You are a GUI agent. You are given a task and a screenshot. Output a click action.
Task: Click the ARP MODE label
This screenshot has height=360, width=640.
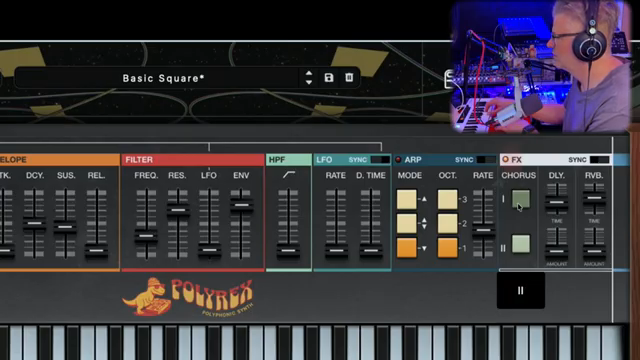point(410,175)
